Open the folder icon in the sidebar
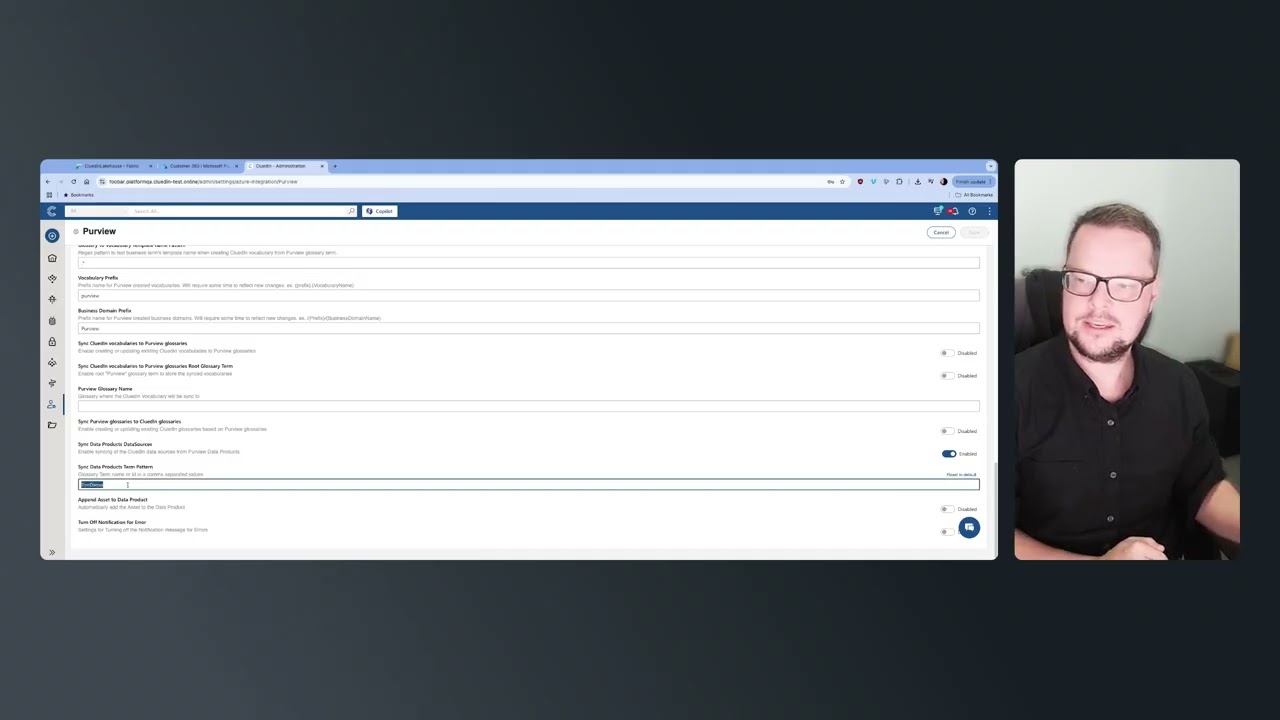Image resolution: width=1280 pixels, height=720 pixels. (x=52, y=425)
